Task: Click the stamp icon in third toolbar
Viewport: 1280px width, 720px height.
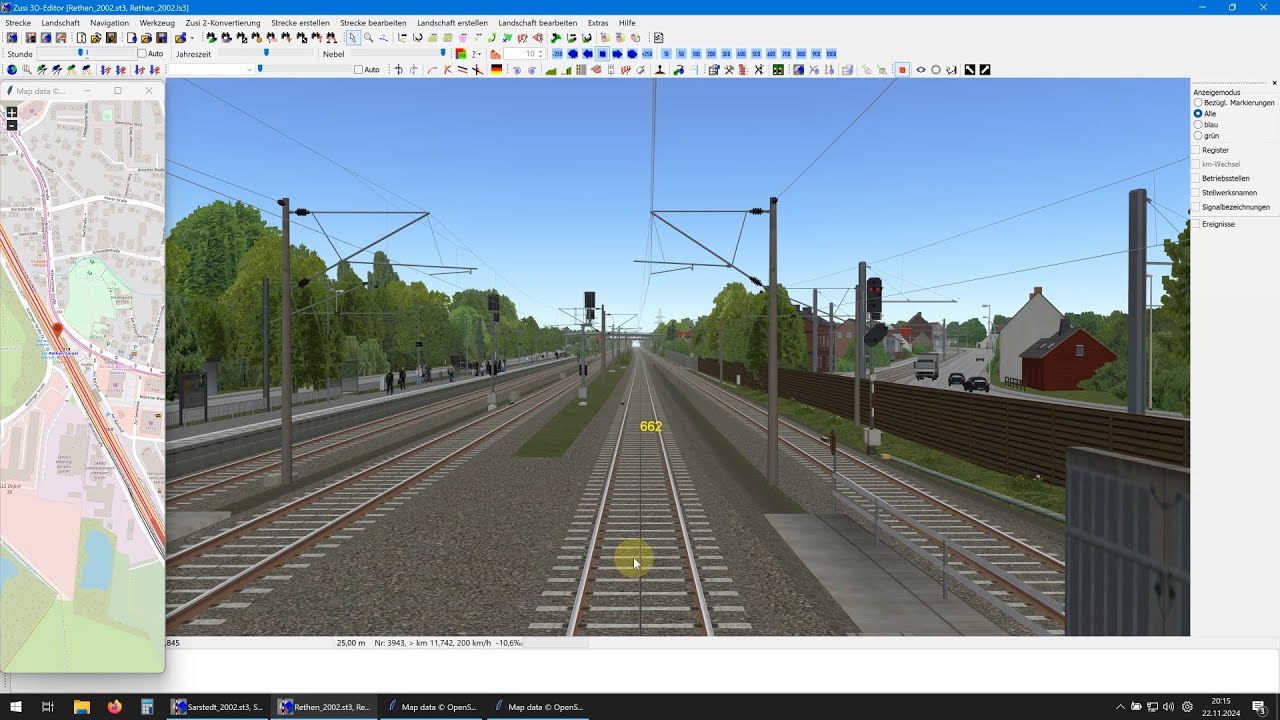Action: coord(660,70)
